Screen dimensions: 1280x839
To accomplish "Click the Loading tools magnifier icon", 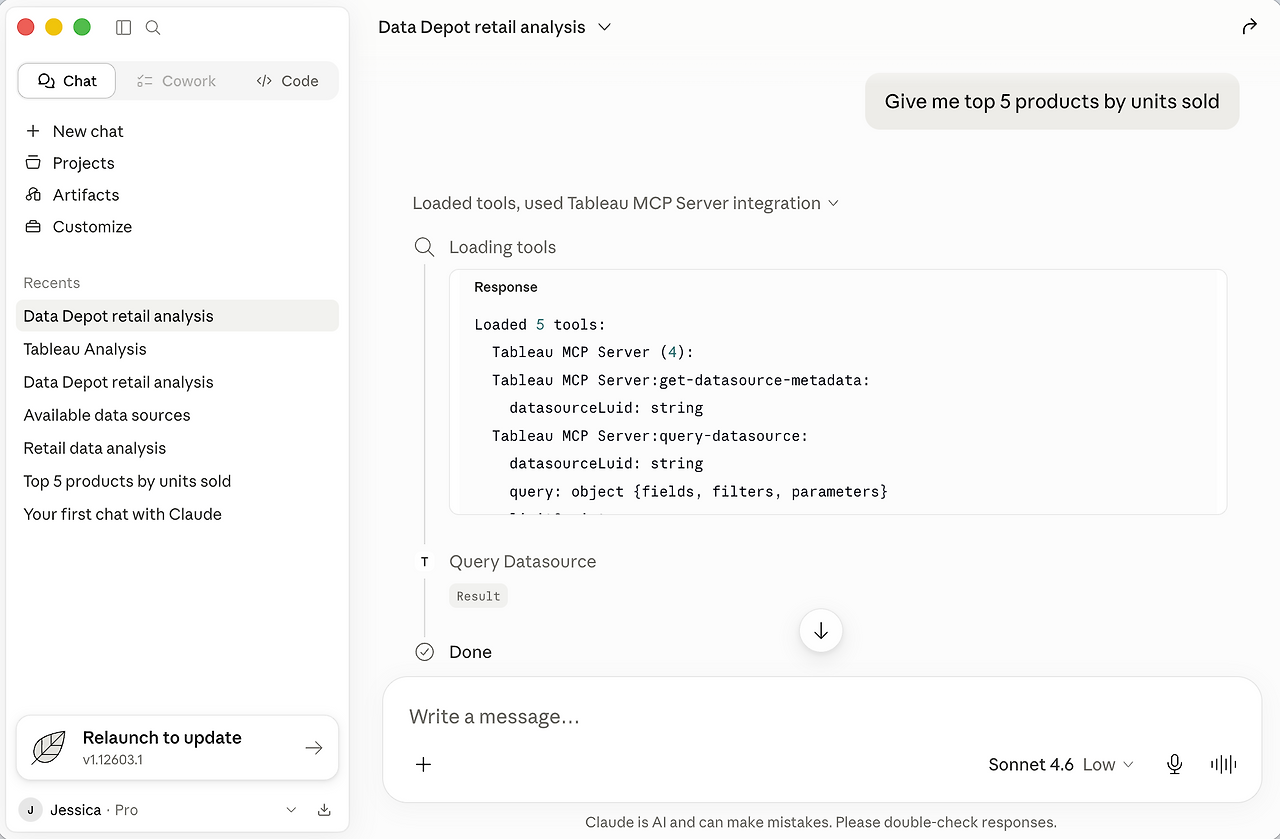I will click(x=425, y=247).
